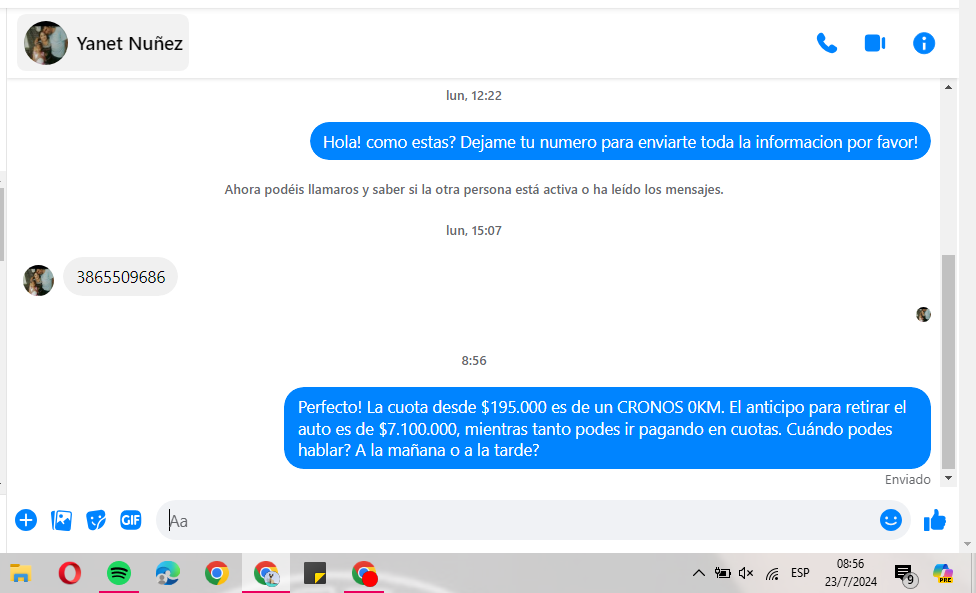976x593 pixels.
Task: Click the small seen-receipt avatar on the right
Action: [923, 314]
